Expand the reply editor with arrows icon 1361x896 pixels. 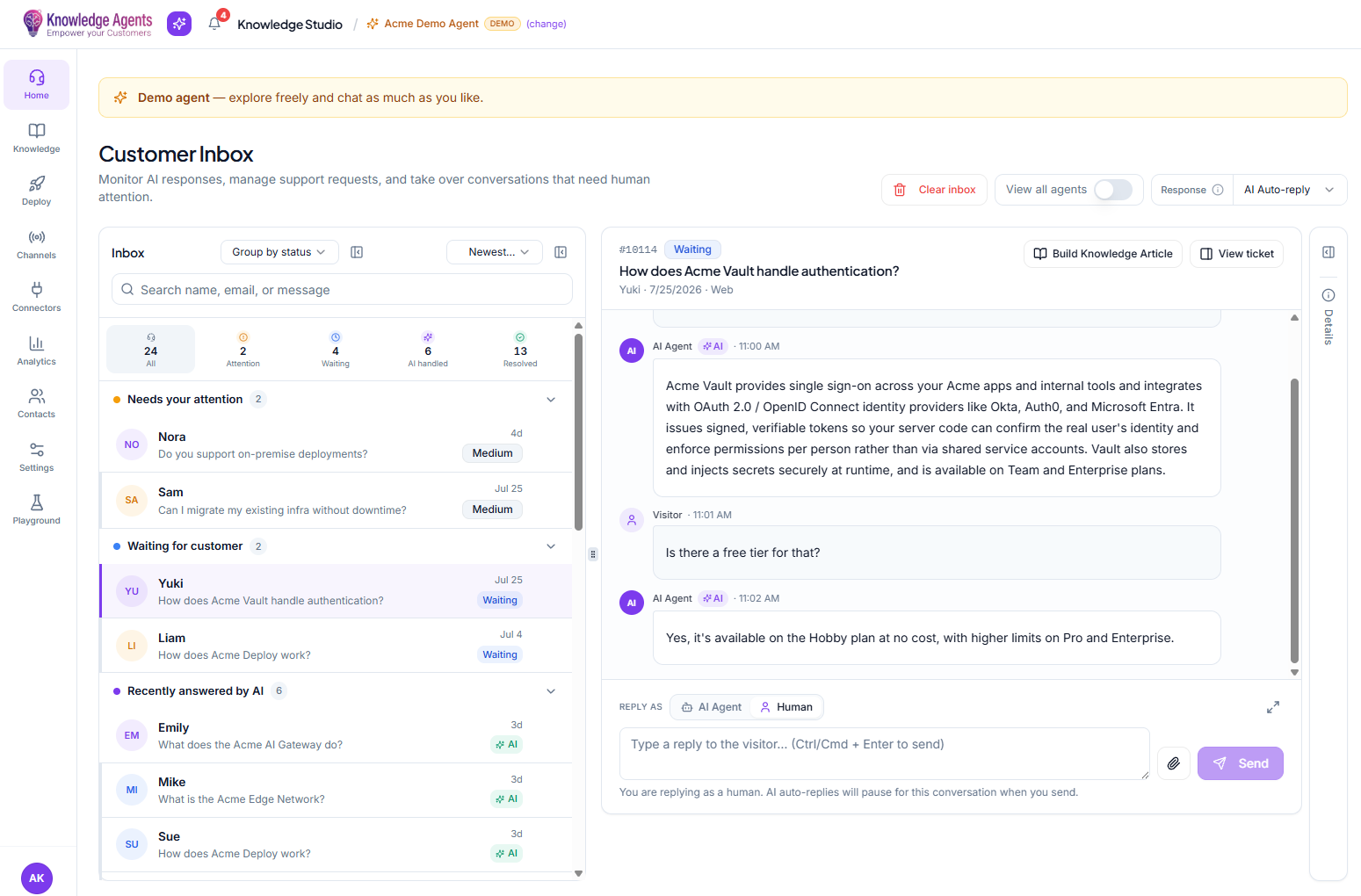[x=1273, y=707]
